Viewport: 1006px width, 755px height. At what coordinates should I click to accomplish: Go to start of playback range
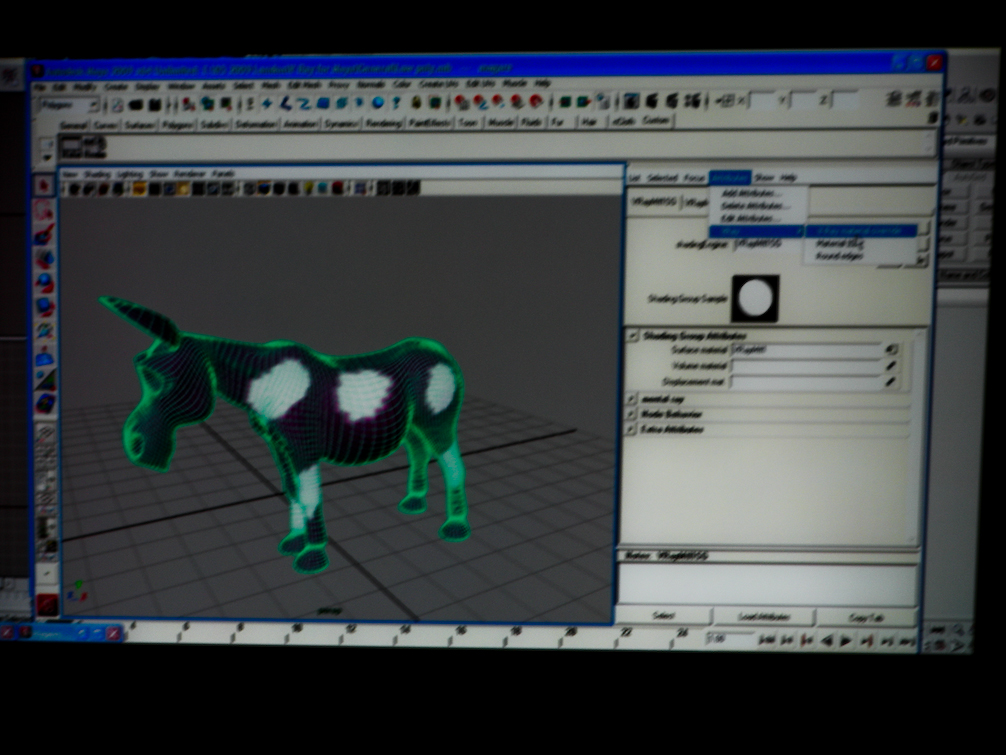pyautogui.click(x=766, y=640)
